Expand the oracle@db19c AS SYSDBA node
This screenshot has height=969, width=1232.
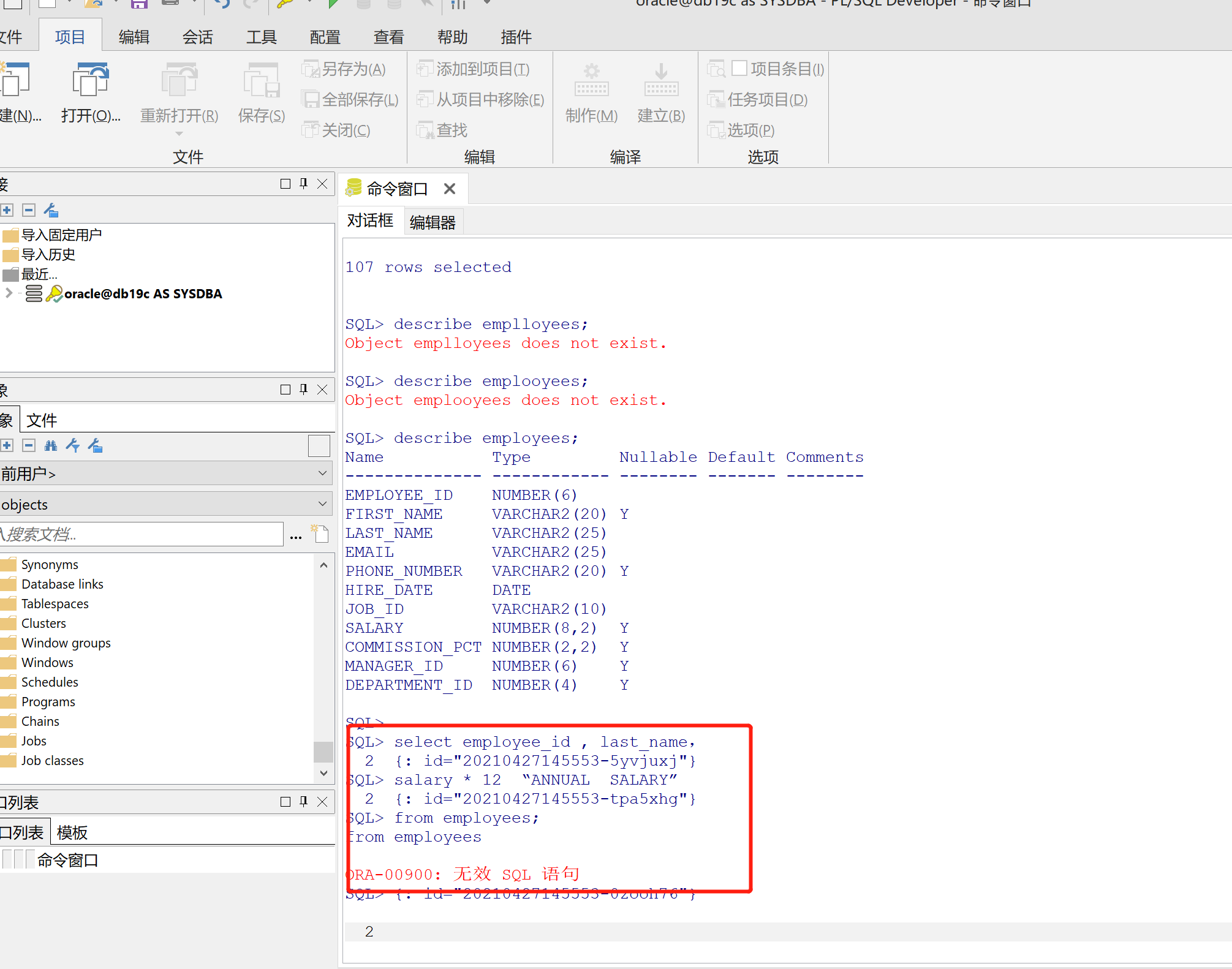pos(9,293)
